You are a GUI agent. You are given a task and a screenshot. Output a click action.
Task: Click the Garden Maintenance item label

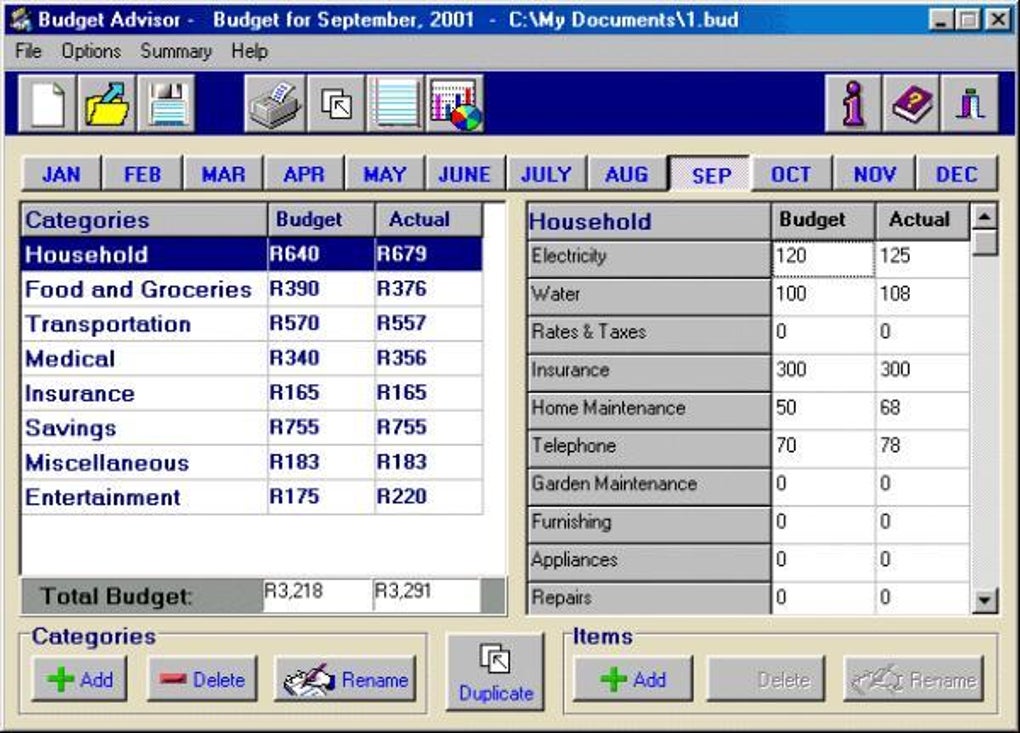[x=649, y=486]
